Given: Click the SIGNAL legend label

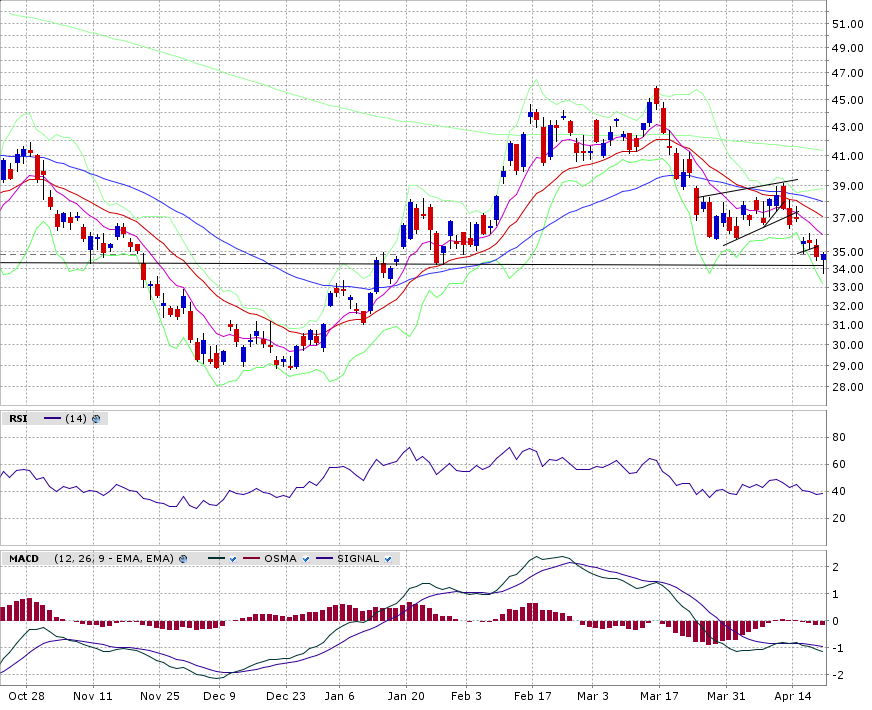Looking at the screenshot, I should (358, 559).
